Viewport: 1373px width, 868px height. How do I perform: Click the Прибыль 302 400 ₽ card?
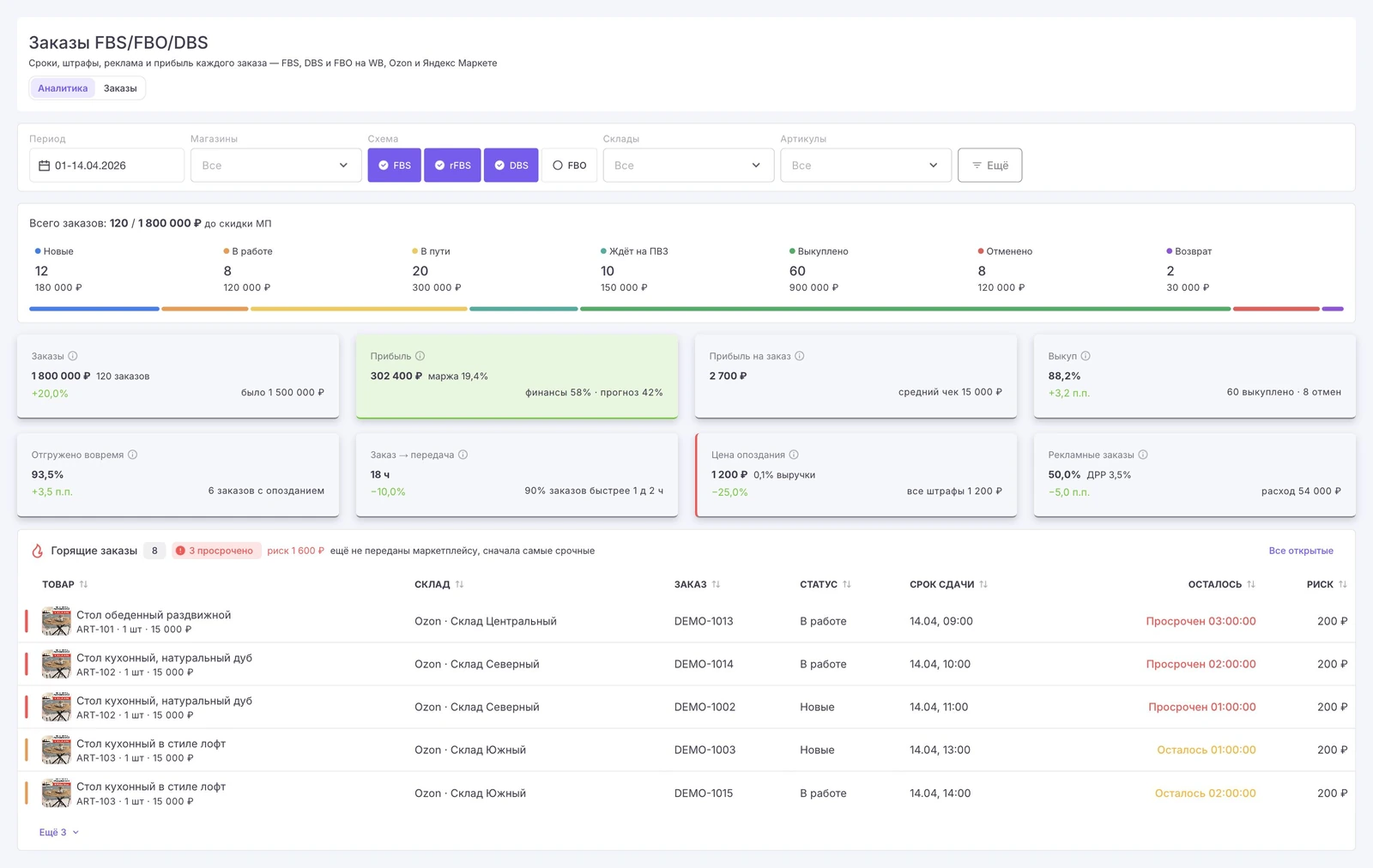click(x=517, y=376)
